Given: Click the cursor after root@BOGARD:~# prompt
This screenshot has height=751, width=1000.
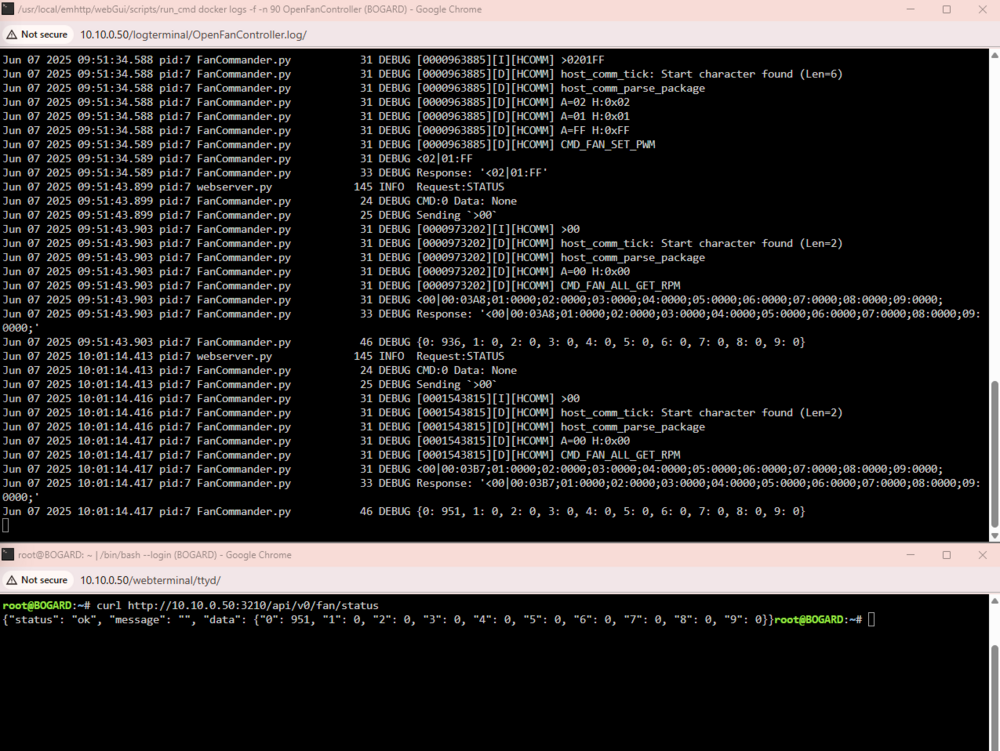Looking at the screenshot, I should tap(871, 620).
